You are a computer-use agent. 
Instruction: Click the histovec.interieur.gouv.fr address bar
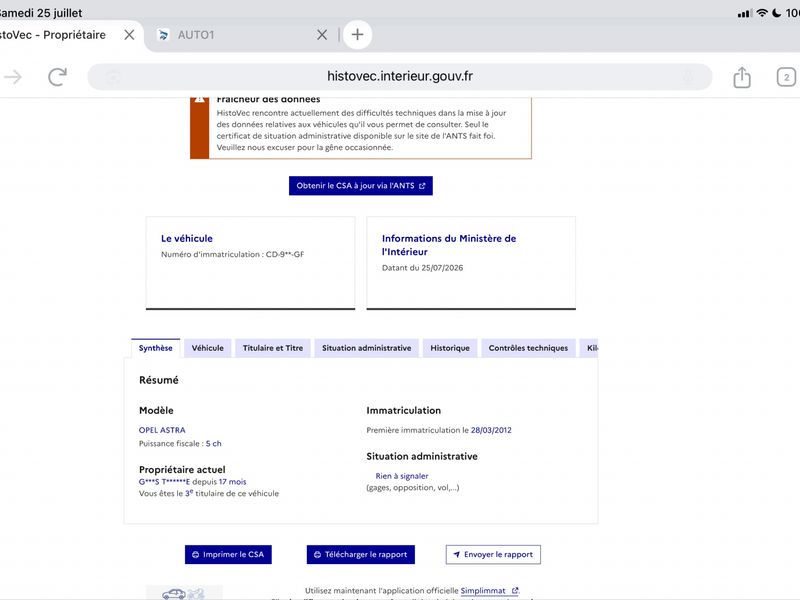click(400, 77)
